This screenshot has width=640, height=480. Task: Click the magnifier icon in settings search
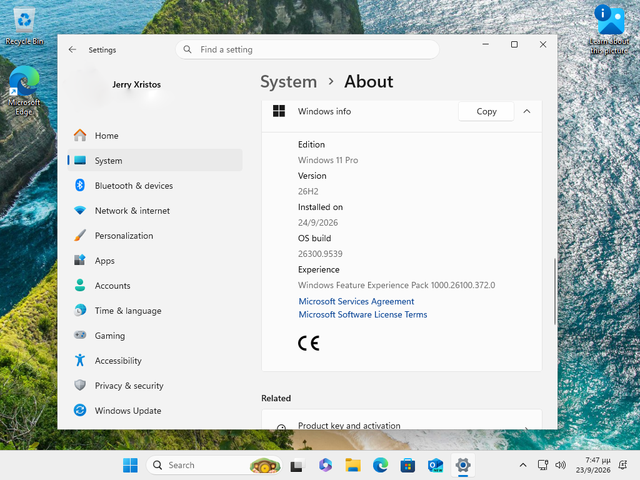point(187,50)
